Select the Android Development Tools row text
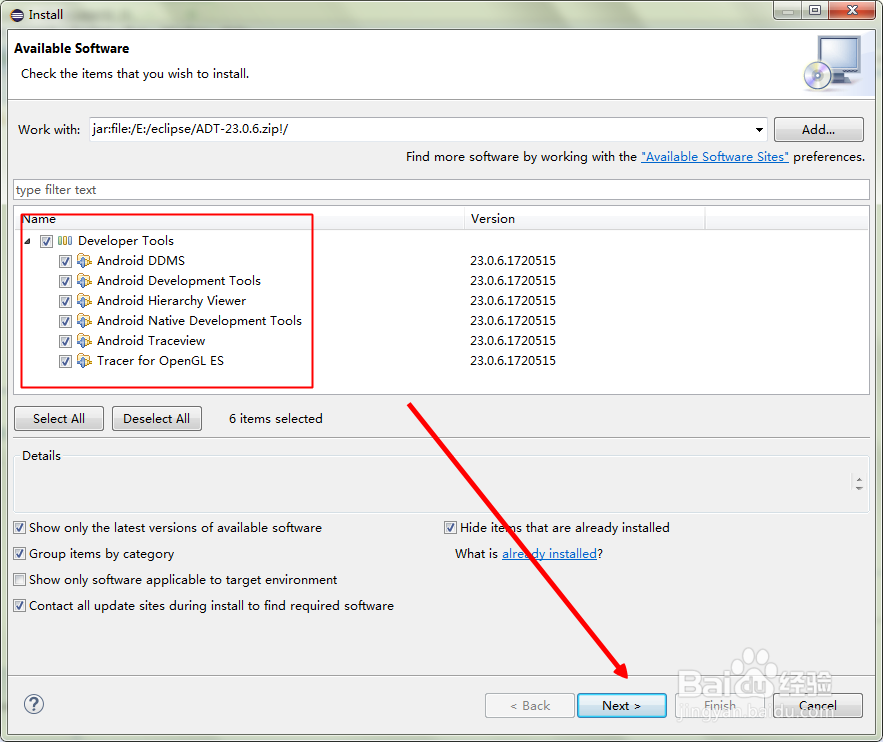The image size is (883, 742). click(x=179, y=280)
